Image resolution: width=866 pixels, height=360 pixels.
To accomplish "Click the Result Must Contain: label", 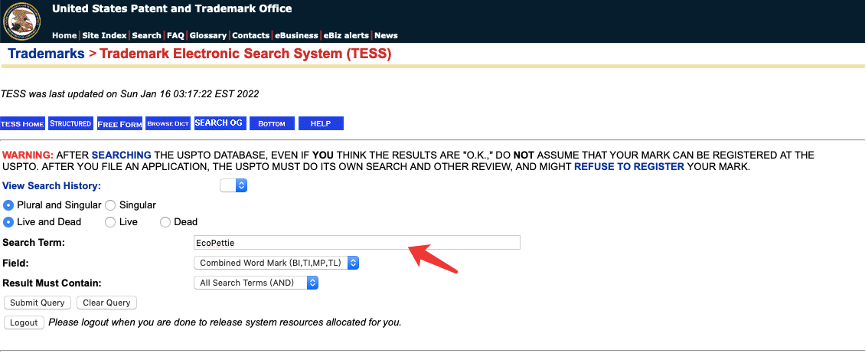I will click(52, 283).
